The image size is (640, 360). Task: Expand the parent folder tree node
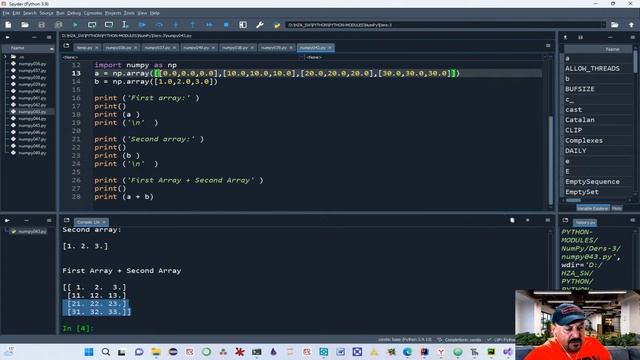click(x=5, y=57)
